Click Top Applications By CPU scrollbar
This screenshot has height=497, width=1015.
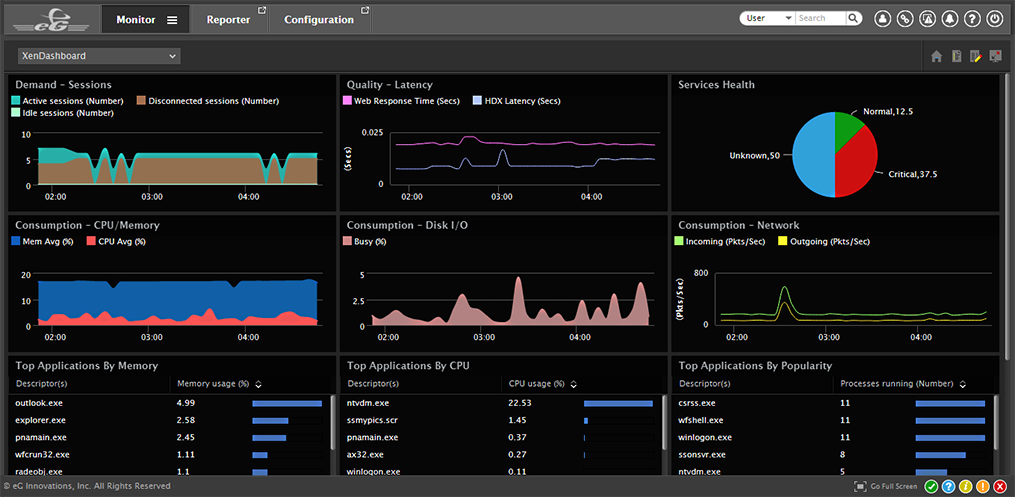pyautogui.click(x=665, y=422)
